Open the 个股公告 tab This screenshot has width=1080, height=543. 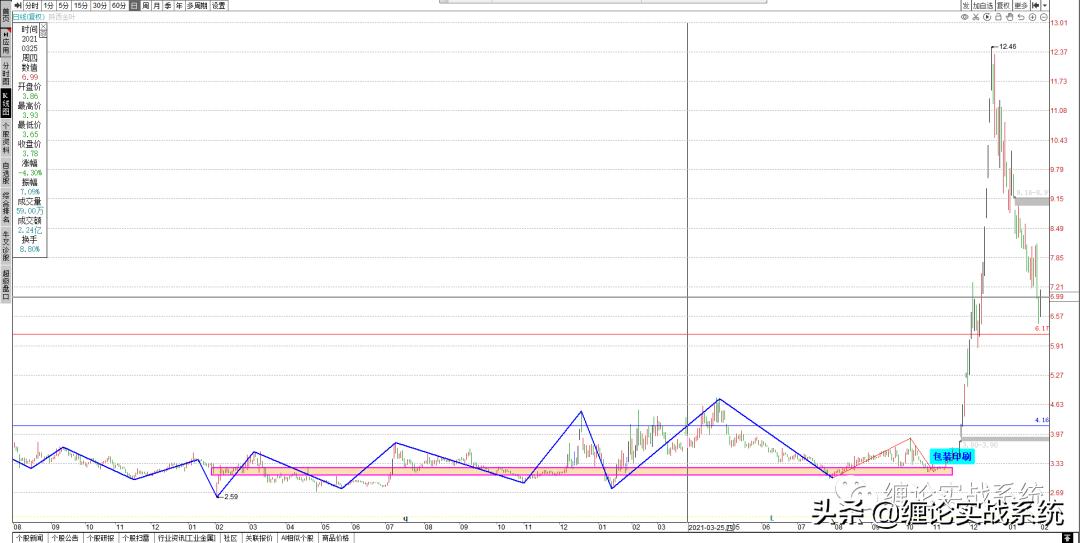(67, 537)
